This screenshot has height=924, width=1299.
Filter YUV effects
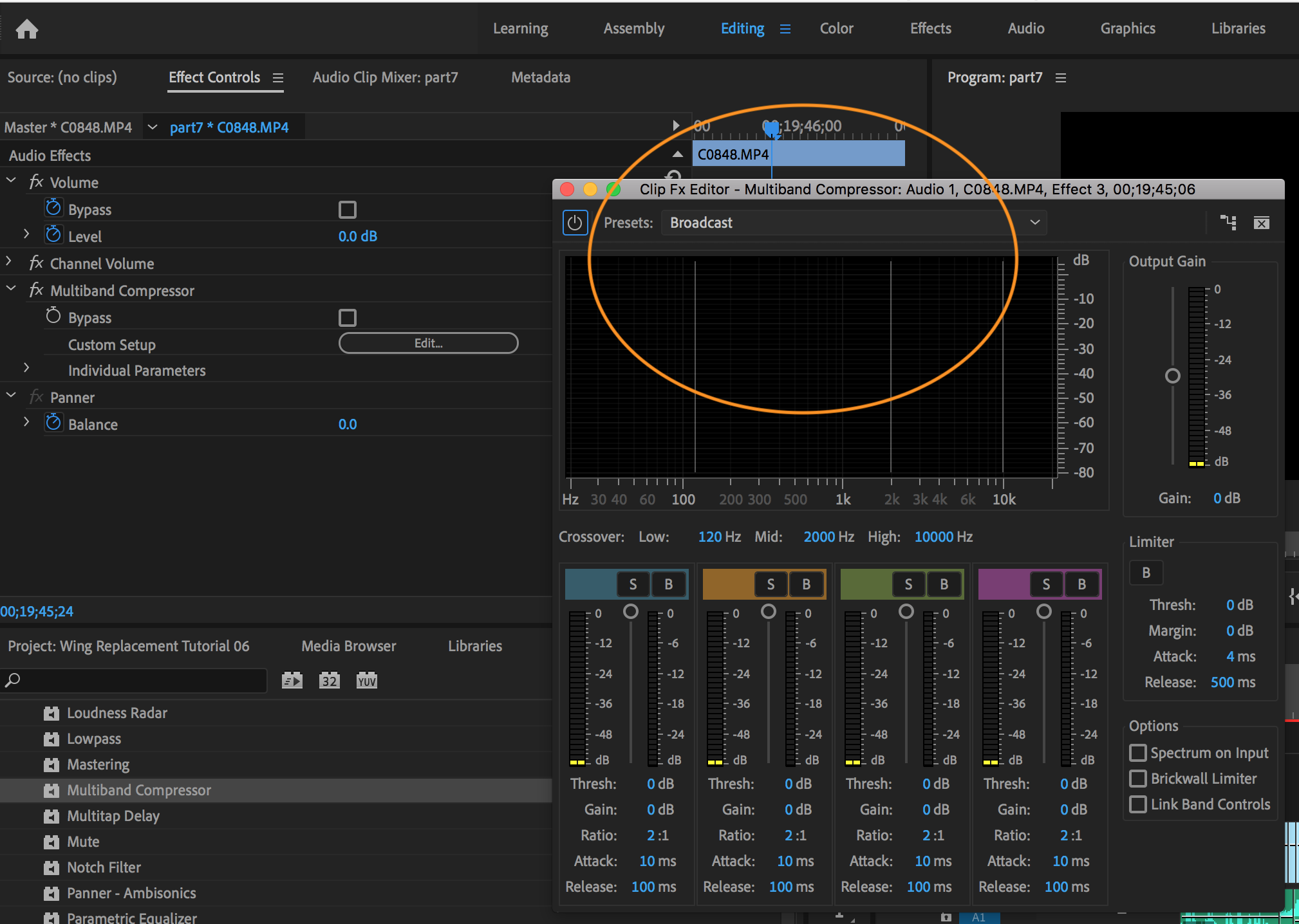tap(366, 680)
